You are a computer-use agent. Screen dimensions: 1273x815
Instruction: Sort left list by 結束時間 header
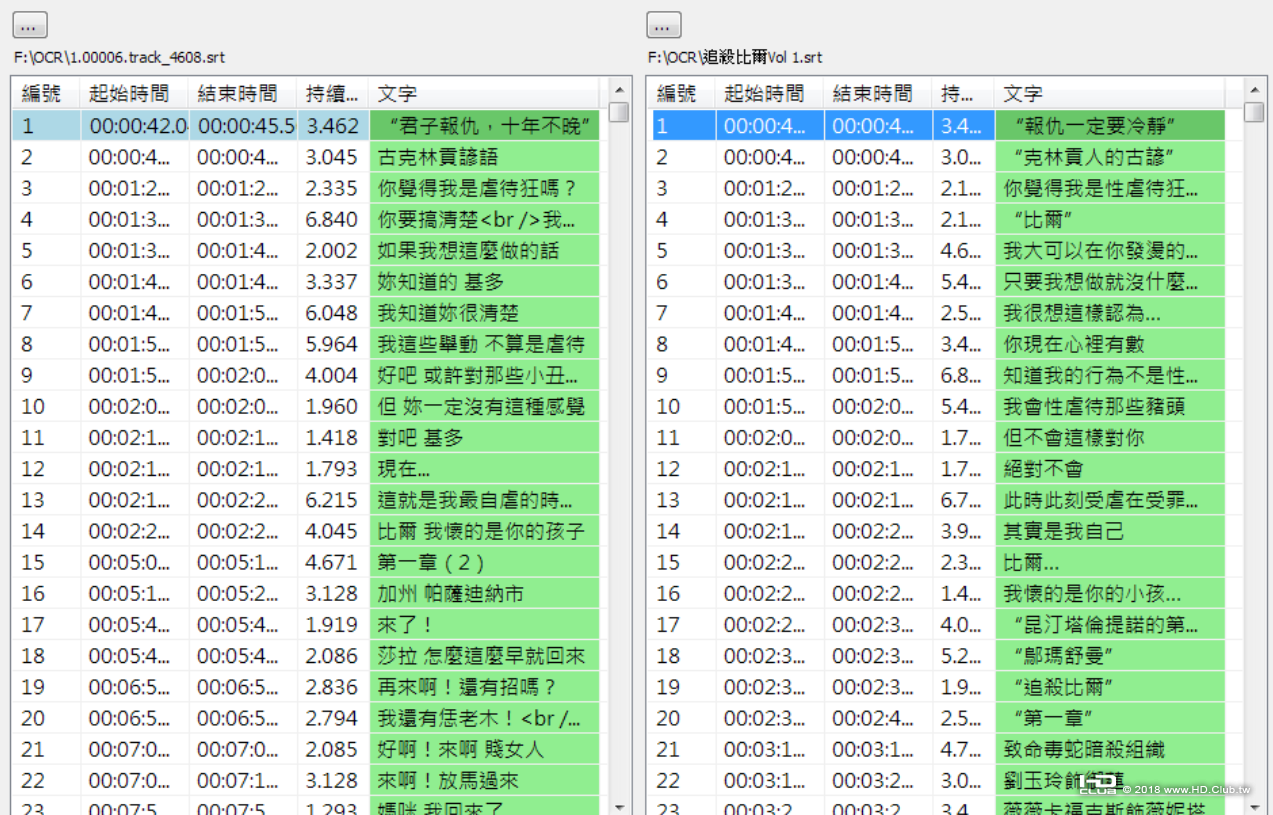coord(243,94)
